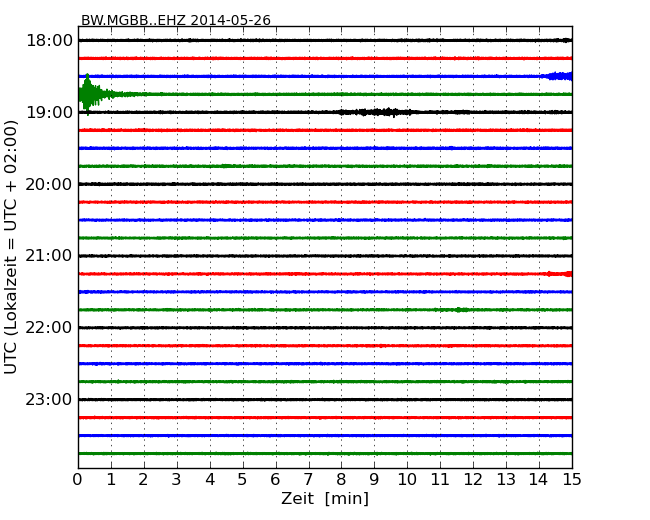The image size is (650, 520).
Task: Select the 18:00 time label
Action: (x=49, y=41)
